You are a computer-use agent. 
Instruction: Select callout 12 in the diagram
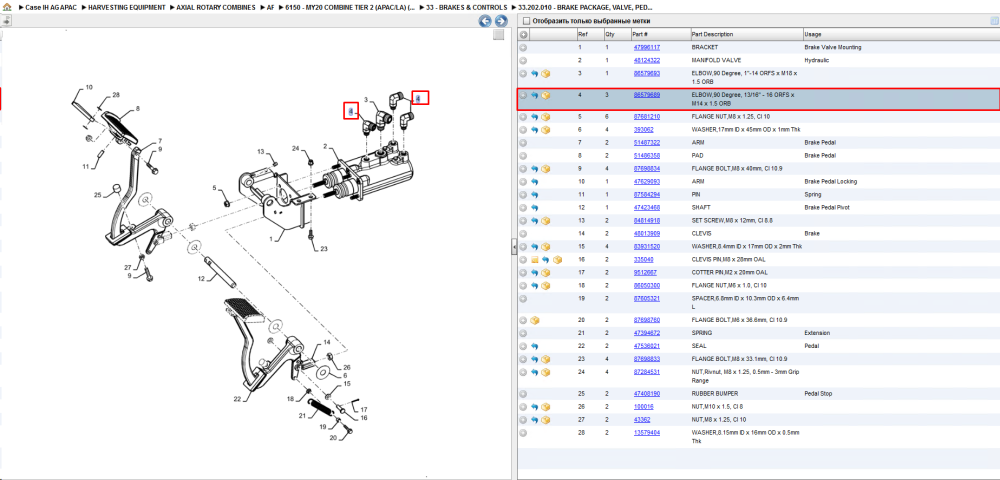pyautogui.click(x=200, y=279)
